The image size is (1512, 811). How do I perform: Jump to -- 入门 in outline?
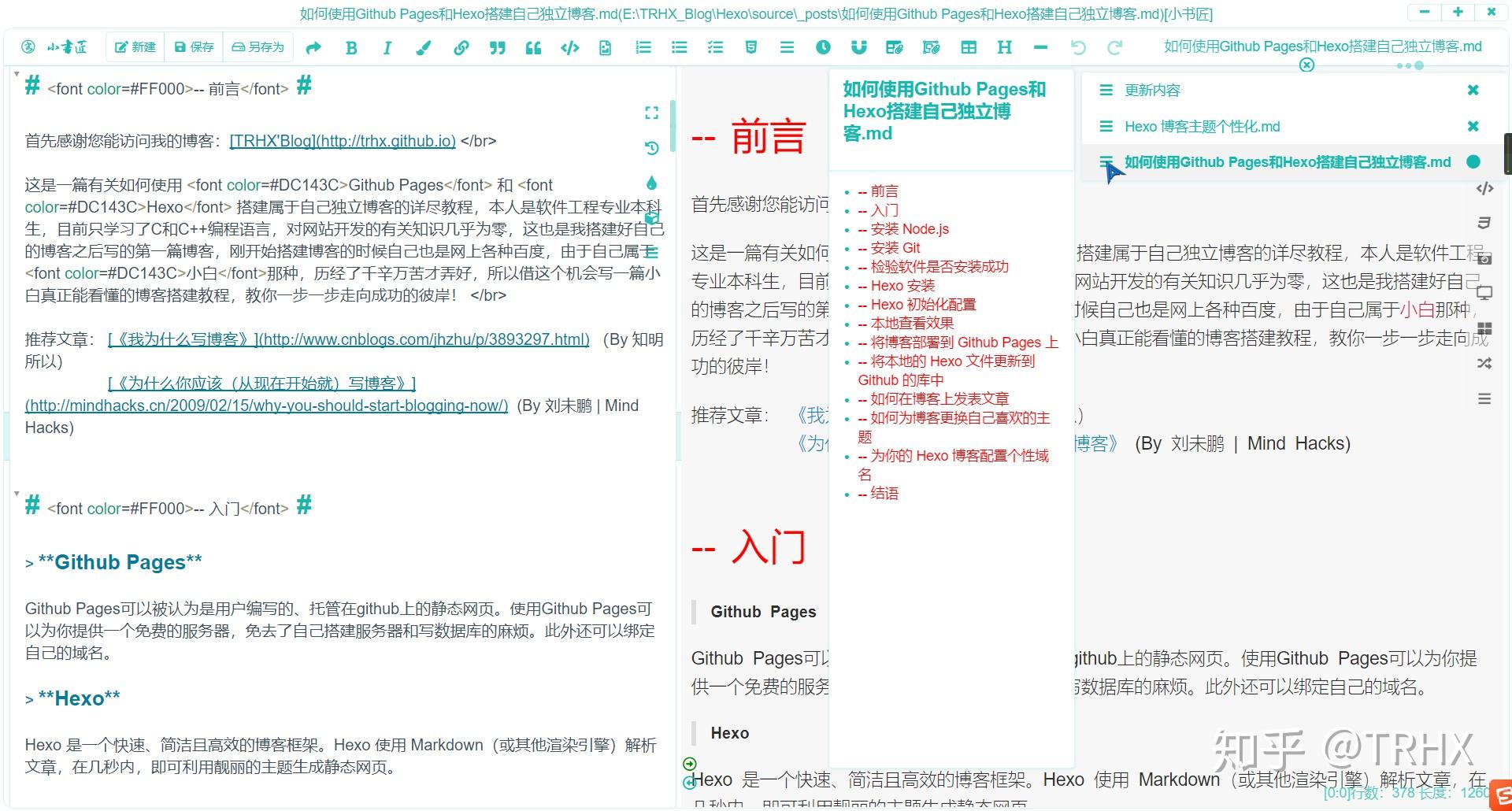pyautogui.click(x=877, y=210)
